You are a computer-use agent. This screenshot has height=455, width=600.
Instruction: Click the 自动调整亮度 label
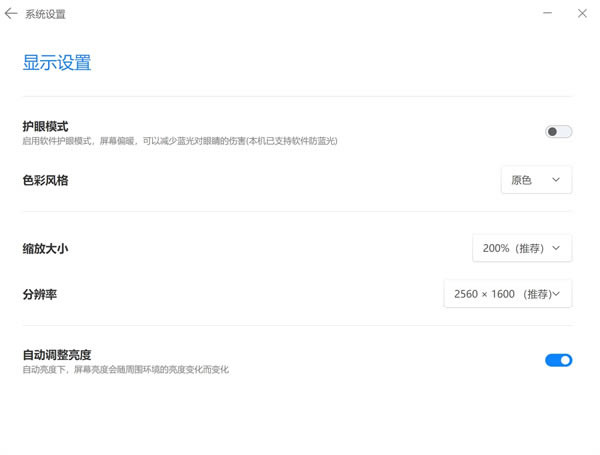[57, 355]
